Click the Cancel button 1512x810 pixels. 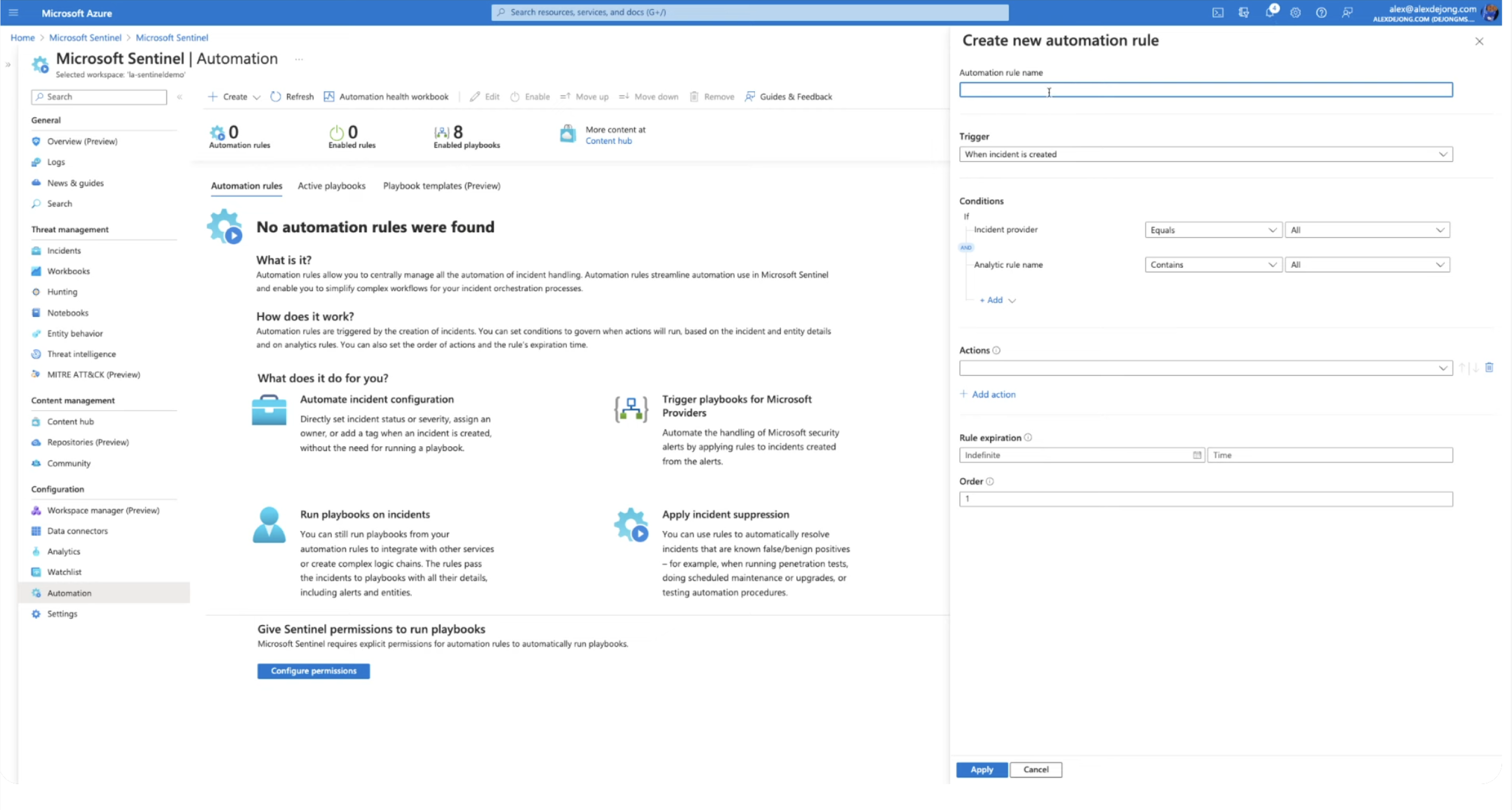(1035, 770)
